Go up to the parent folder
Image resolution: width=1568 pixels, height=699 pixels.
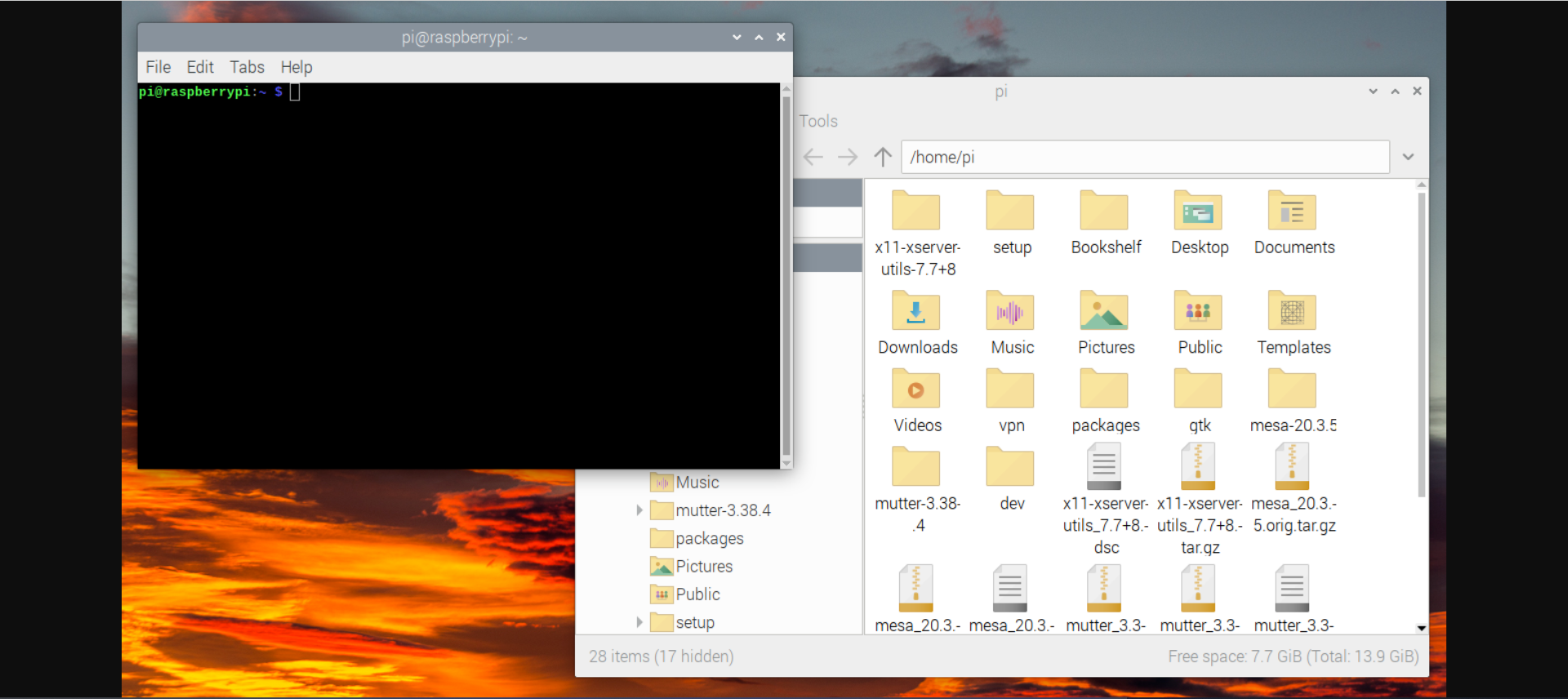(883, 157)
